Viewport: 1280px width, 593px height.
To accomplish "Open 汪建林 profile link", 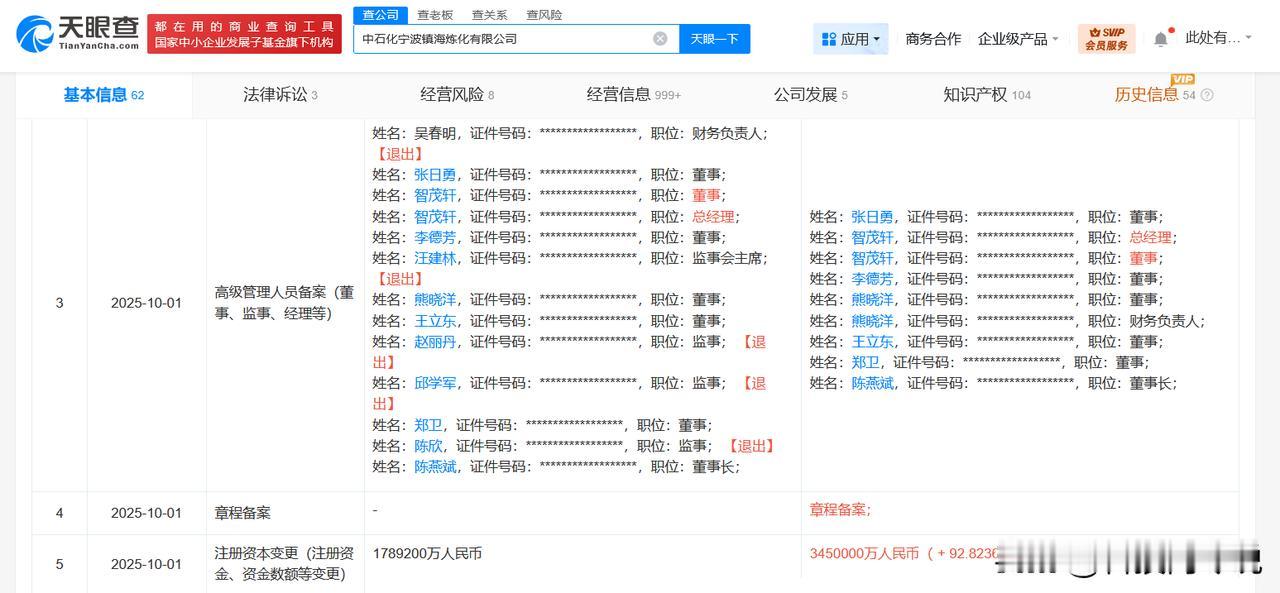I will (435, 258).
